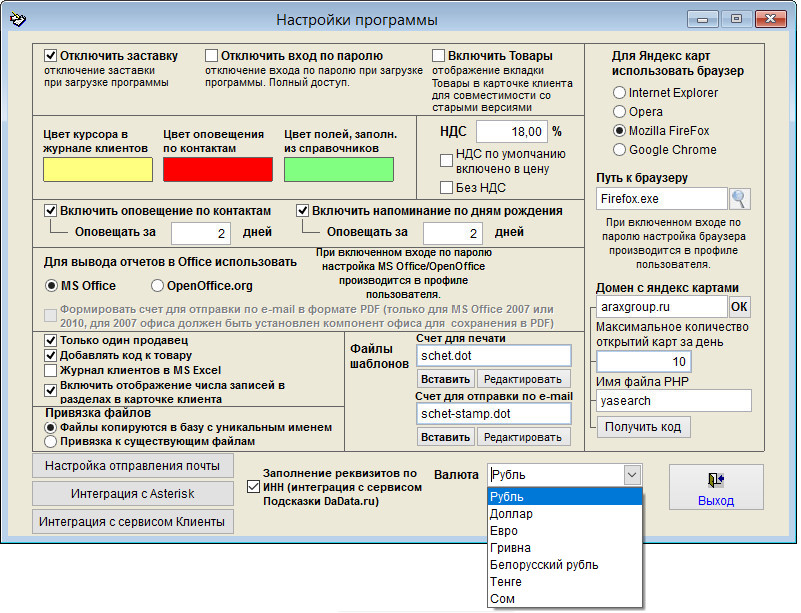Uncheck Только один продавец
This screenshot has width=801, height=613.
pyautogui.click(x=50, y=340)
